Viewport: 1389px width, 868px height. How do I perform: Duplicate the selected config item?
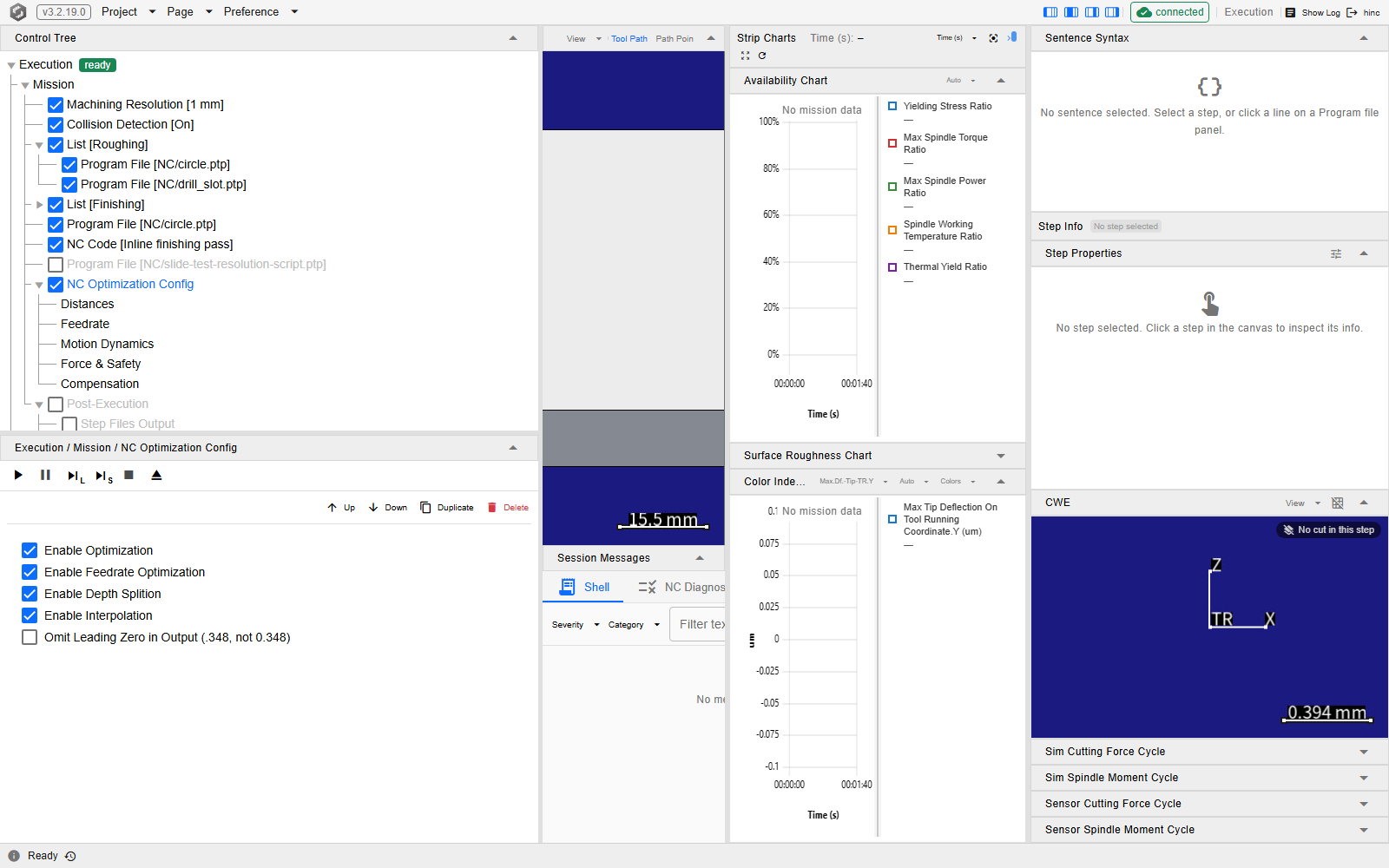(x=447, y=508)
